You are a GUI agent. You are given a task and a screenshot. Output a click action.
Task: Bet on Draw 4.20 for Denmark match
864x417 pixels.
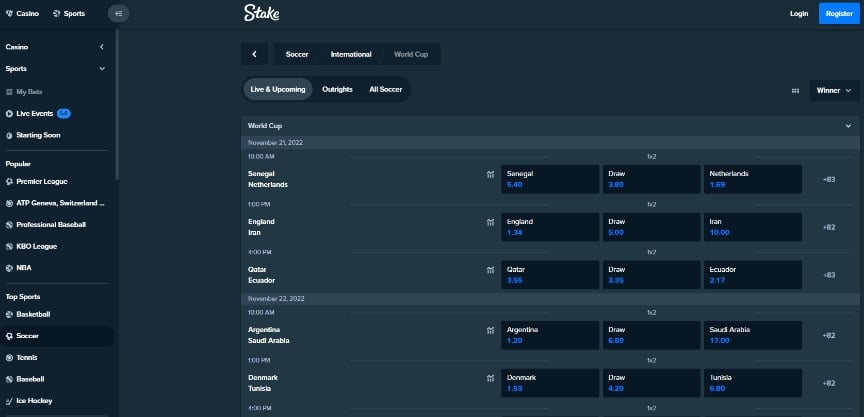pyautogui.click(x=651, y=383)
